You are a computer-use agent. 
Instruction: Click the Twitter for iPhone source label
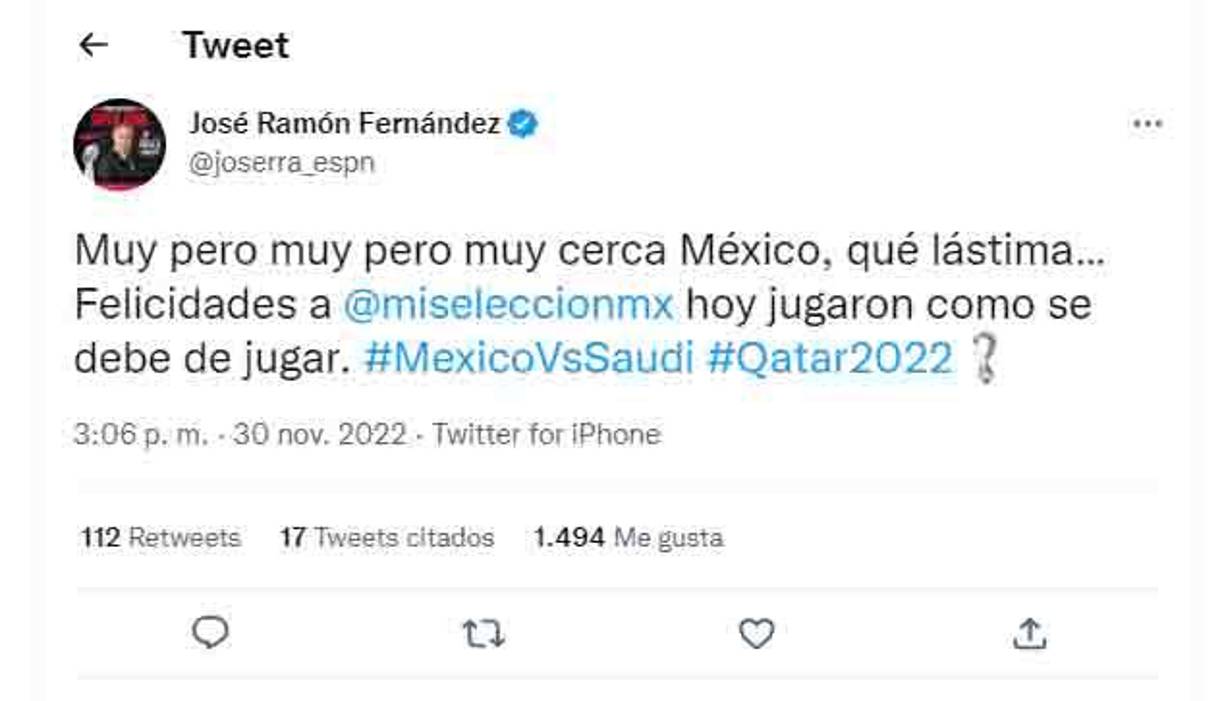pos(548,434)
